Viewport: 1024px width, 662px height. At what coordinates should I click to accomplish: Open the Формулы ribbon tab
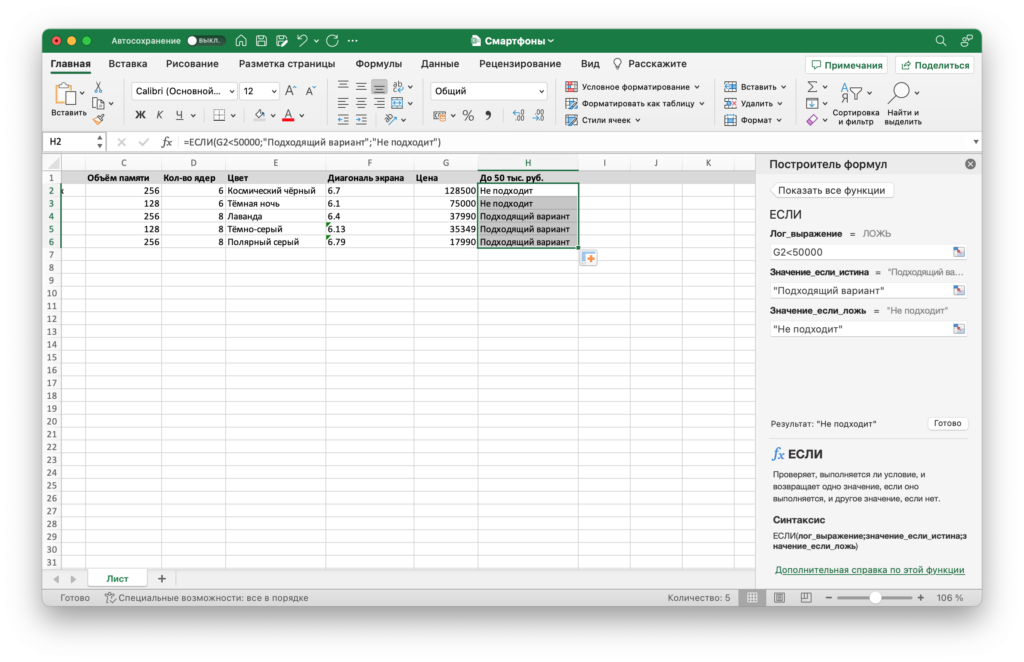(x=378, y=64)
